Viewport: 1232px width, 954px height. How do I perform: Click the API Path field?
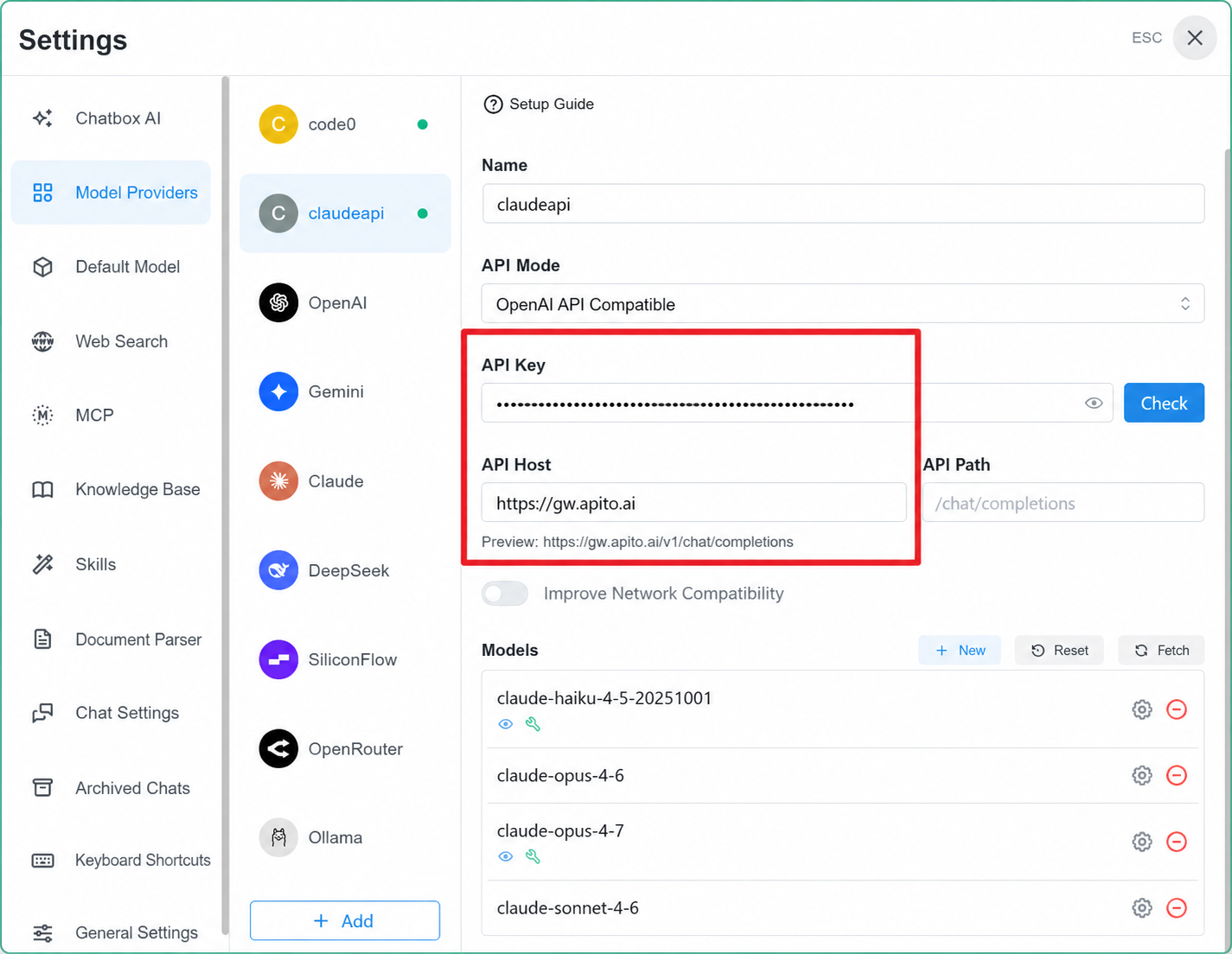[1063, 502]
